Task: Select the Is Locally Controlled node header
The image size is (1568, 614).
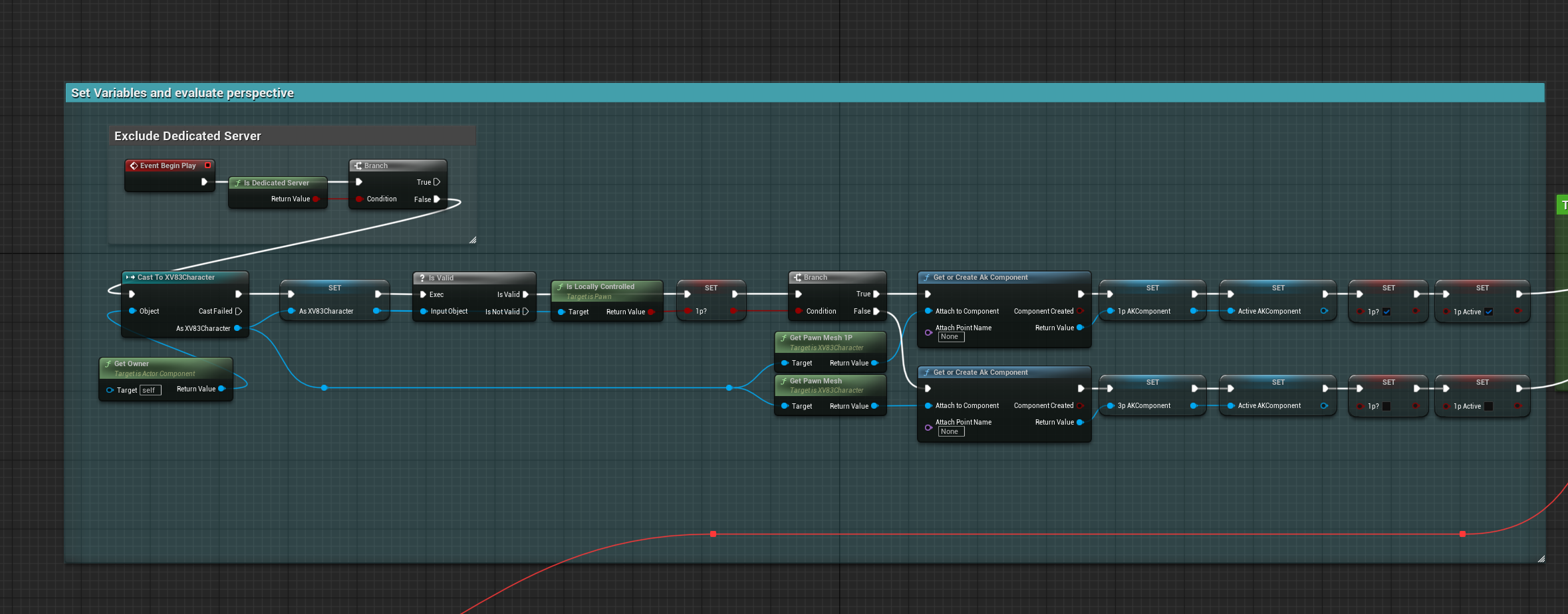Action: 607,291
